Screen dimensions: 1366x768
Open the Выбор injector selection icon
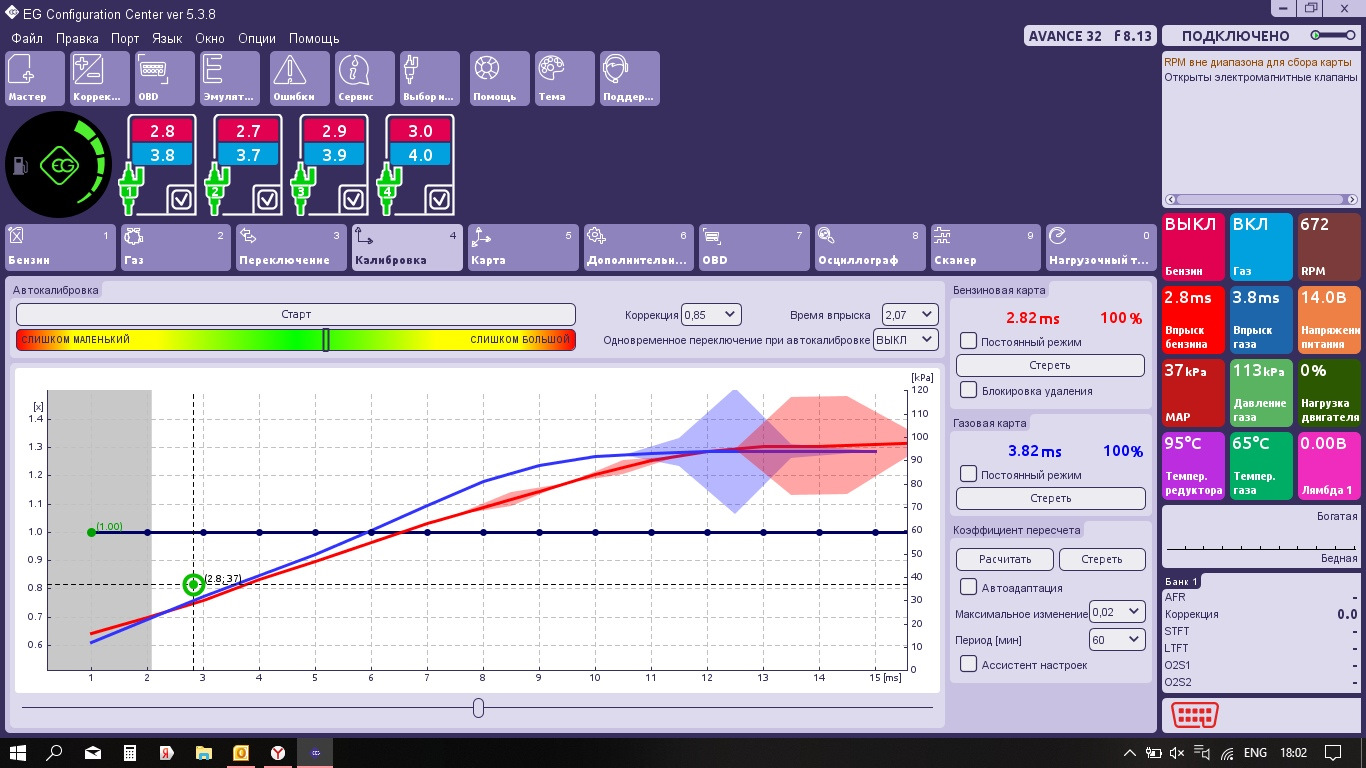(430, 78)
